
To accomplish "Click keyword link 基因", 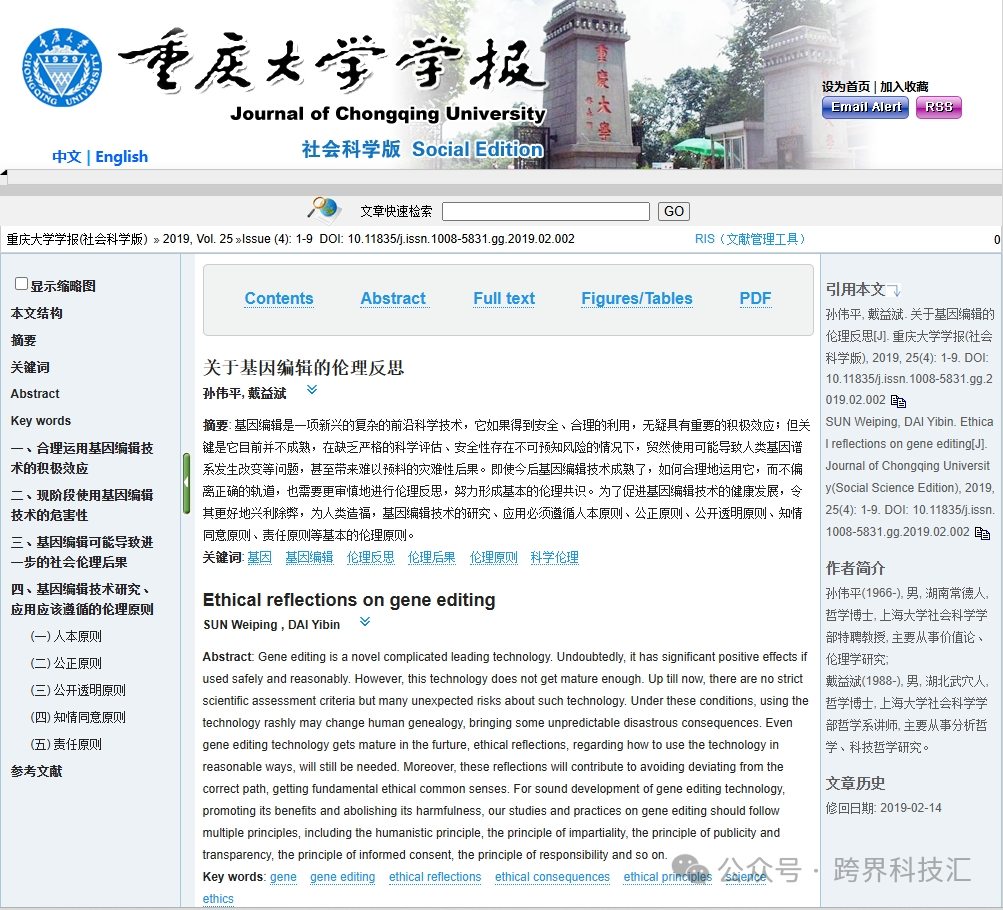I will [260, 558].
